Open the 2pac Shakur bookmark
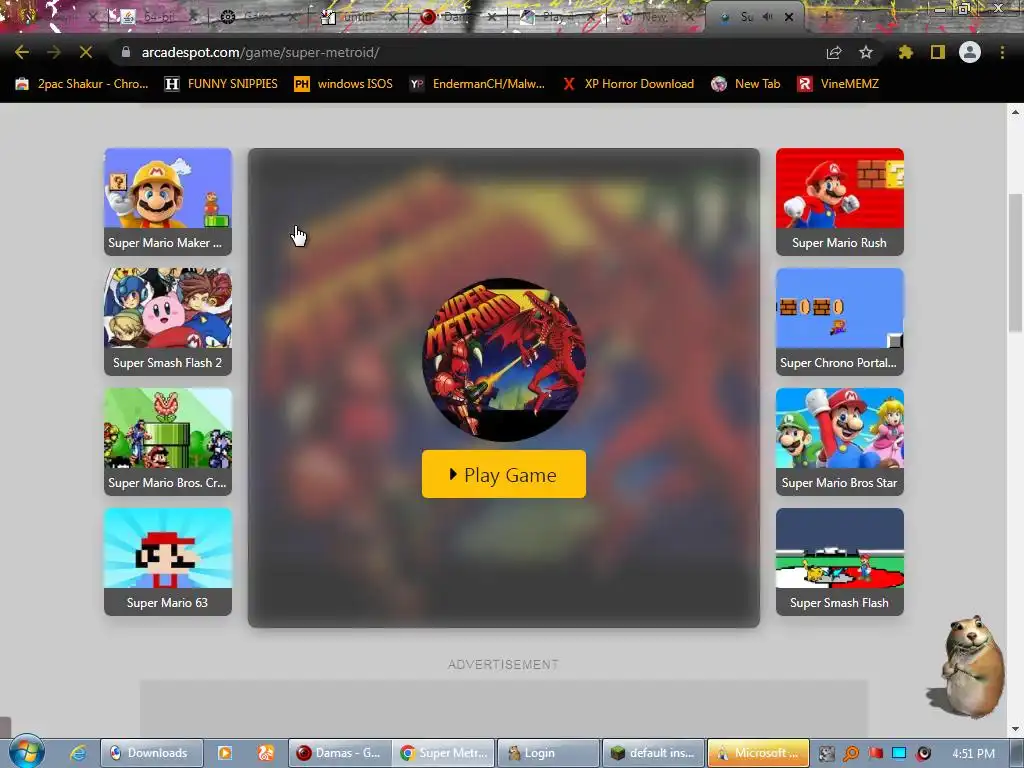 [x=82, y=84]
